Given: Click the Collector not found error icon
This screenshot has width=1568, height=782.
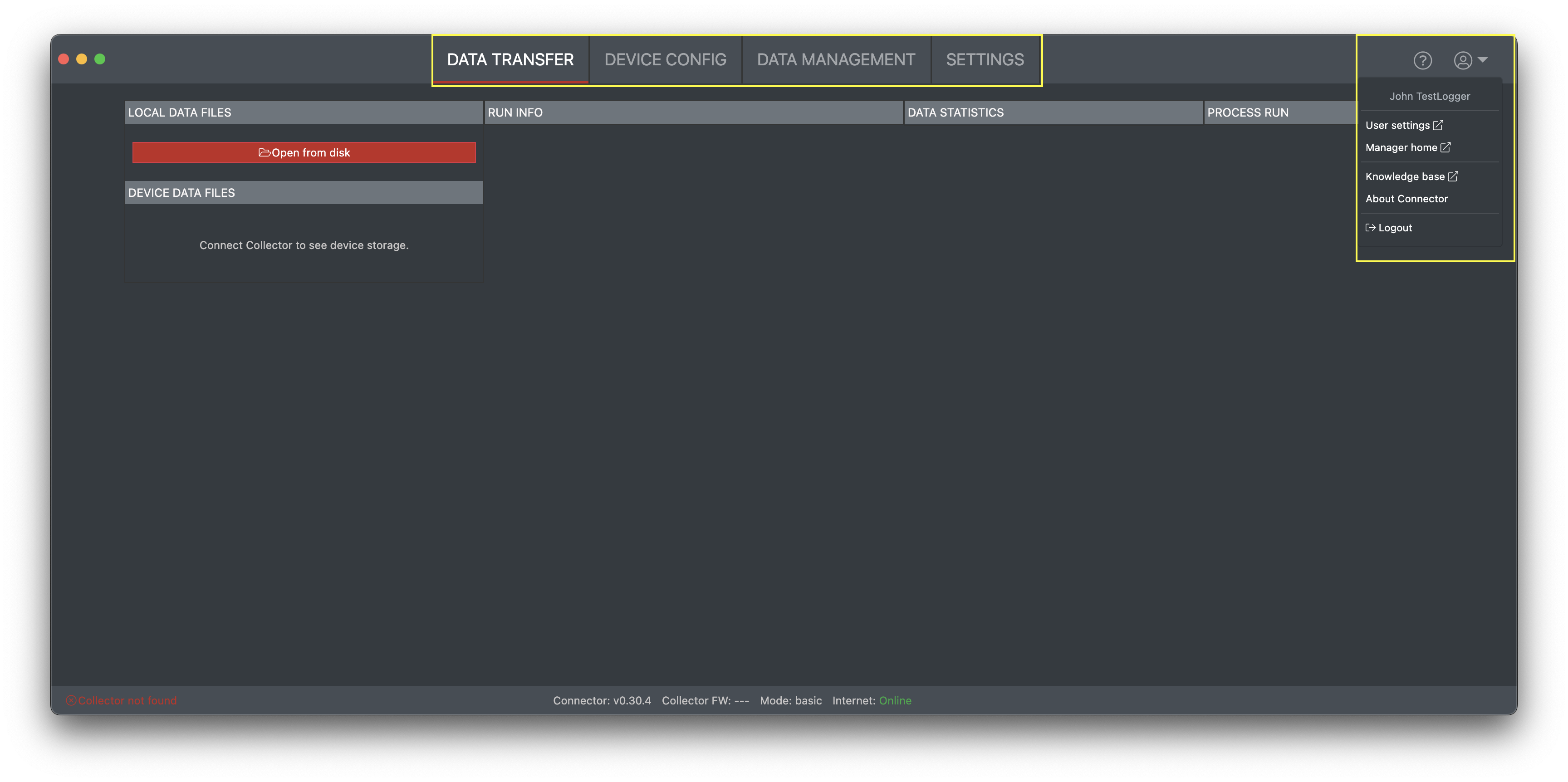Looking at the screenshot, I should [71, 700].
